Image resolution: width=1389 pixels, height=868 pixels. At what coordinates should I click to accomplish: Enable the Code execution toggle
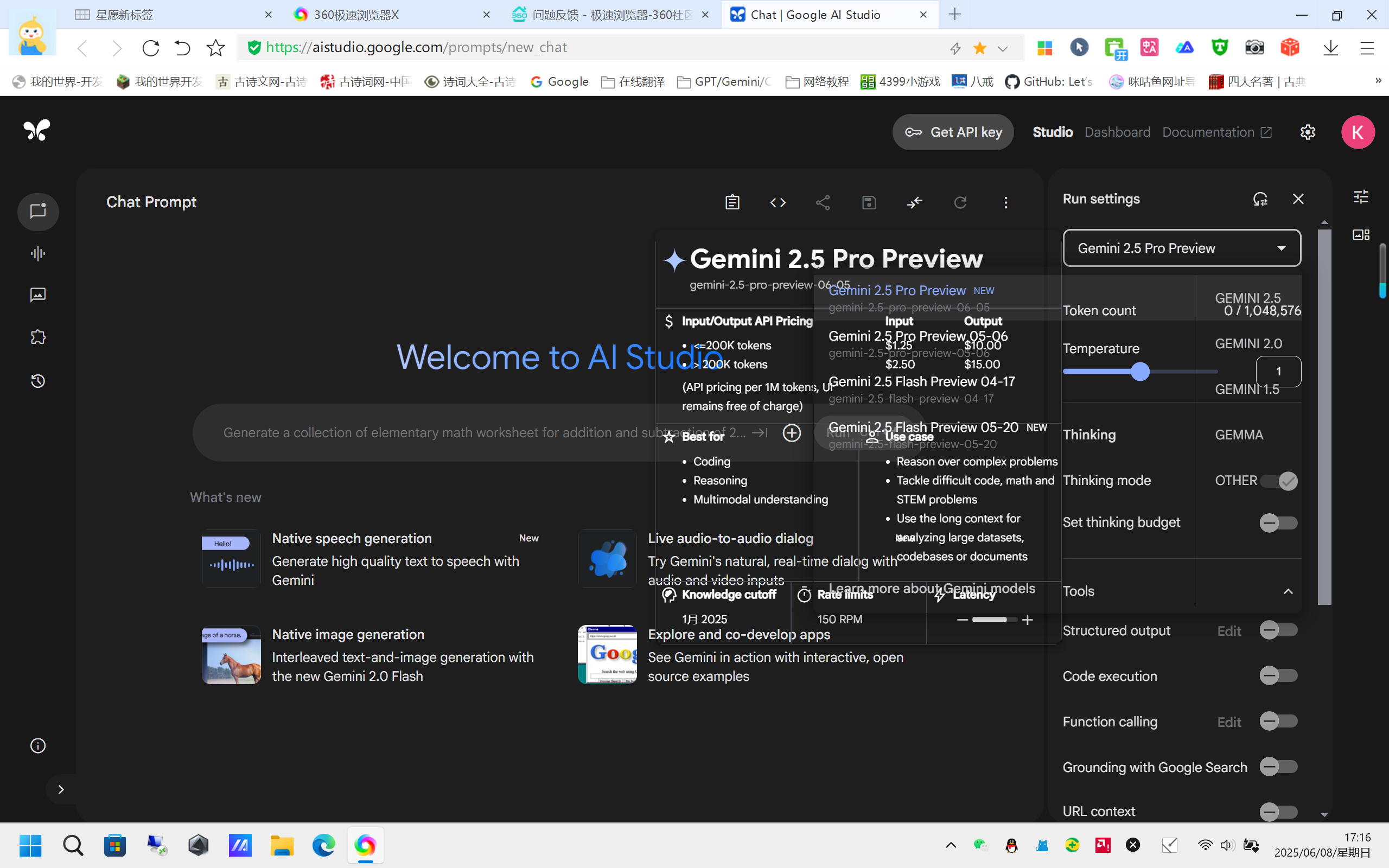pos(1279,675)
